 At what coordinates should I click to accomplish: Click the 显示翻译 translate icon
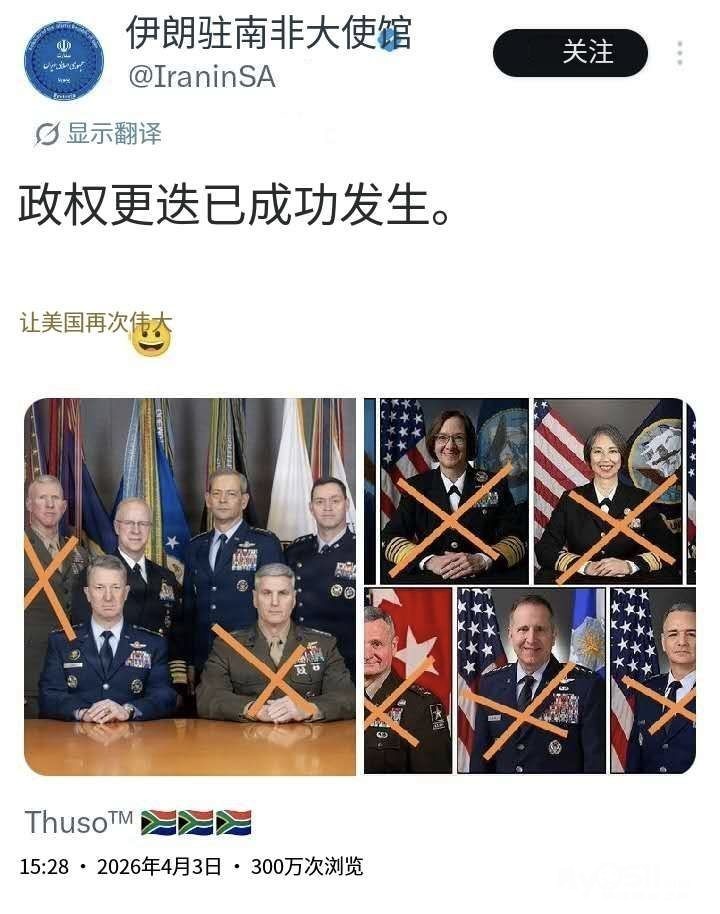pyautogui.click(x=47, y=134)
